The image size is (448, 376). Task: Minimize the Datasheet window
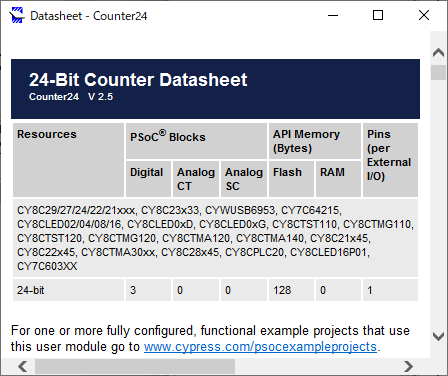pos(333,15)
